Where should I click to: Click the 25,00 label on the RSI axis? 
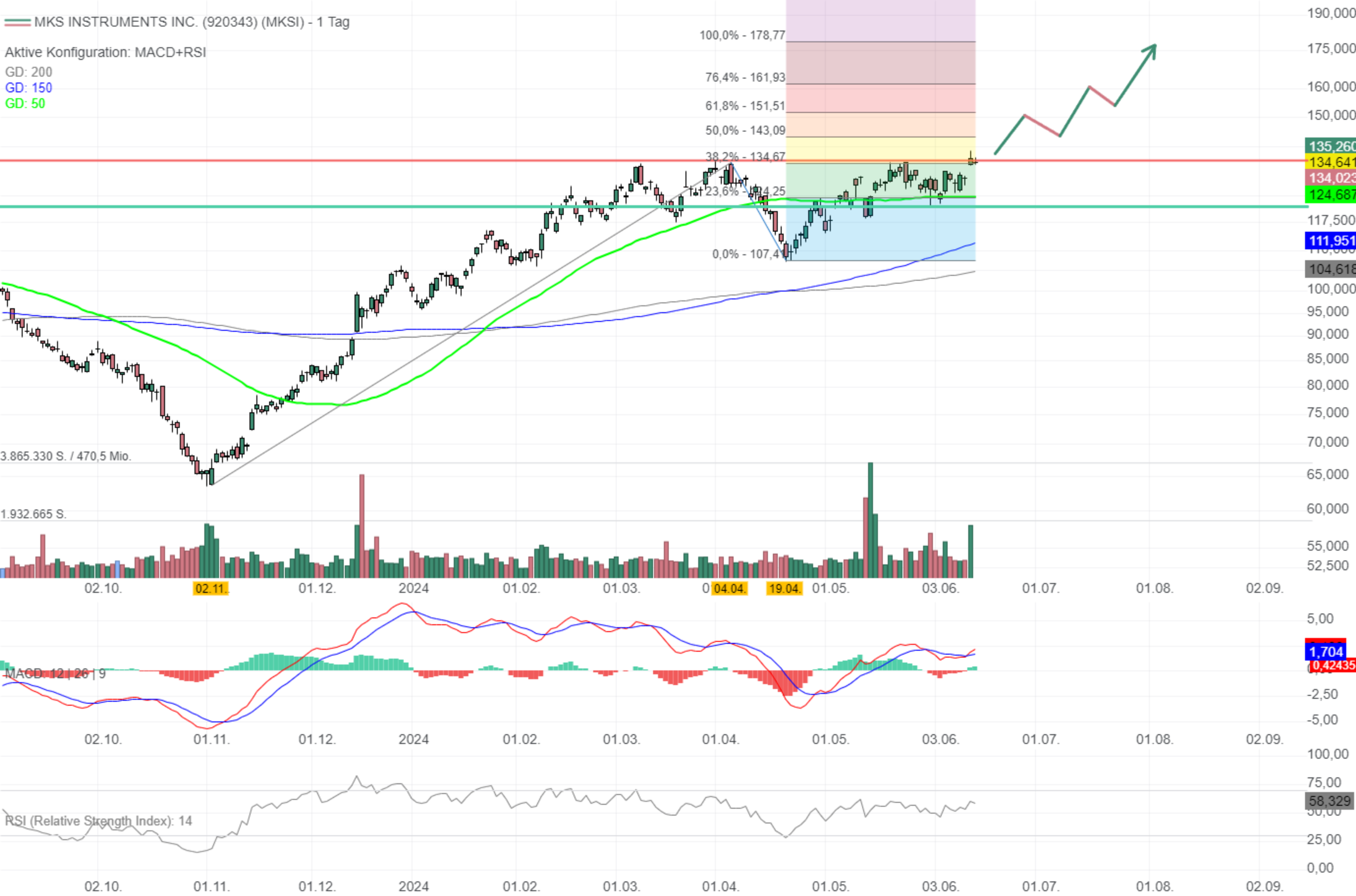pos(1324,840)
